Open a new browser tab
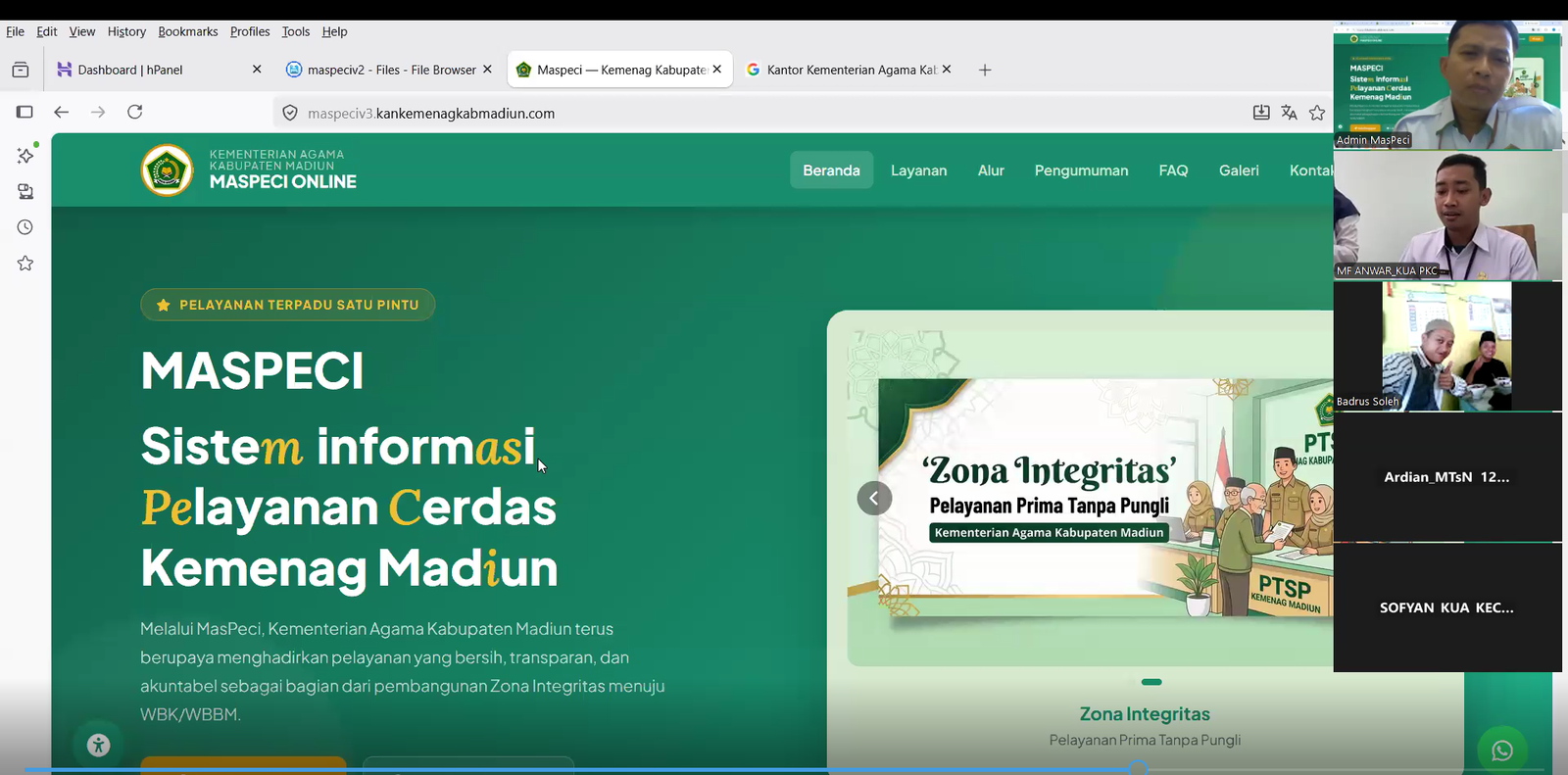The height and width of the screenshot is (775, 1568). (985, 70)
